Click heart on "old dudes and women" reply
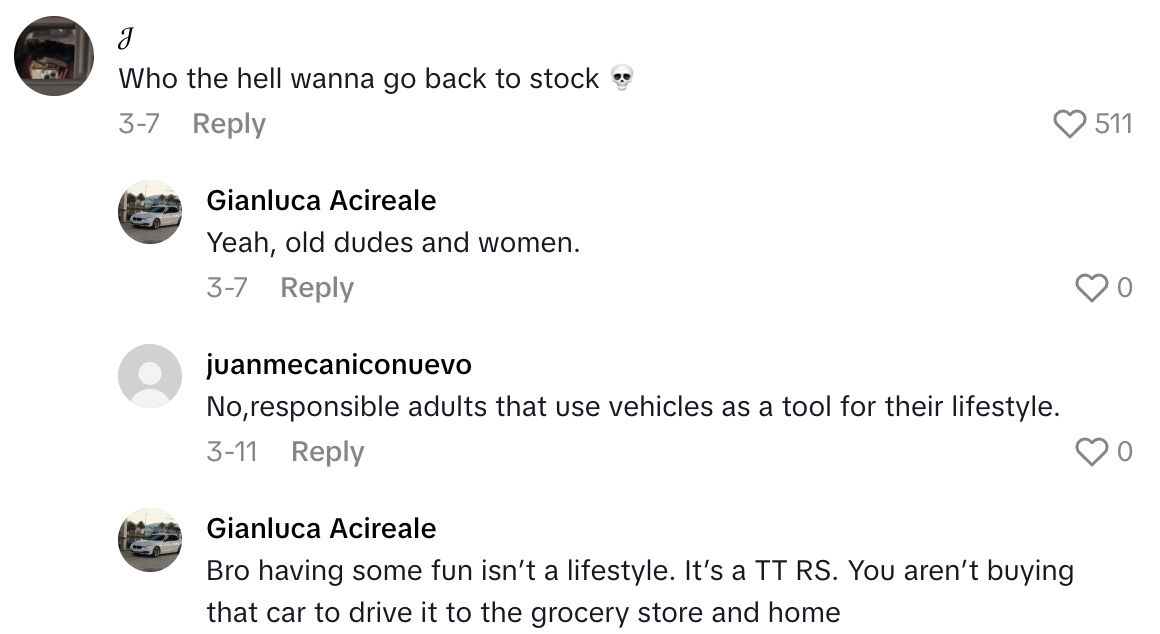 (x=1090, y=288)
